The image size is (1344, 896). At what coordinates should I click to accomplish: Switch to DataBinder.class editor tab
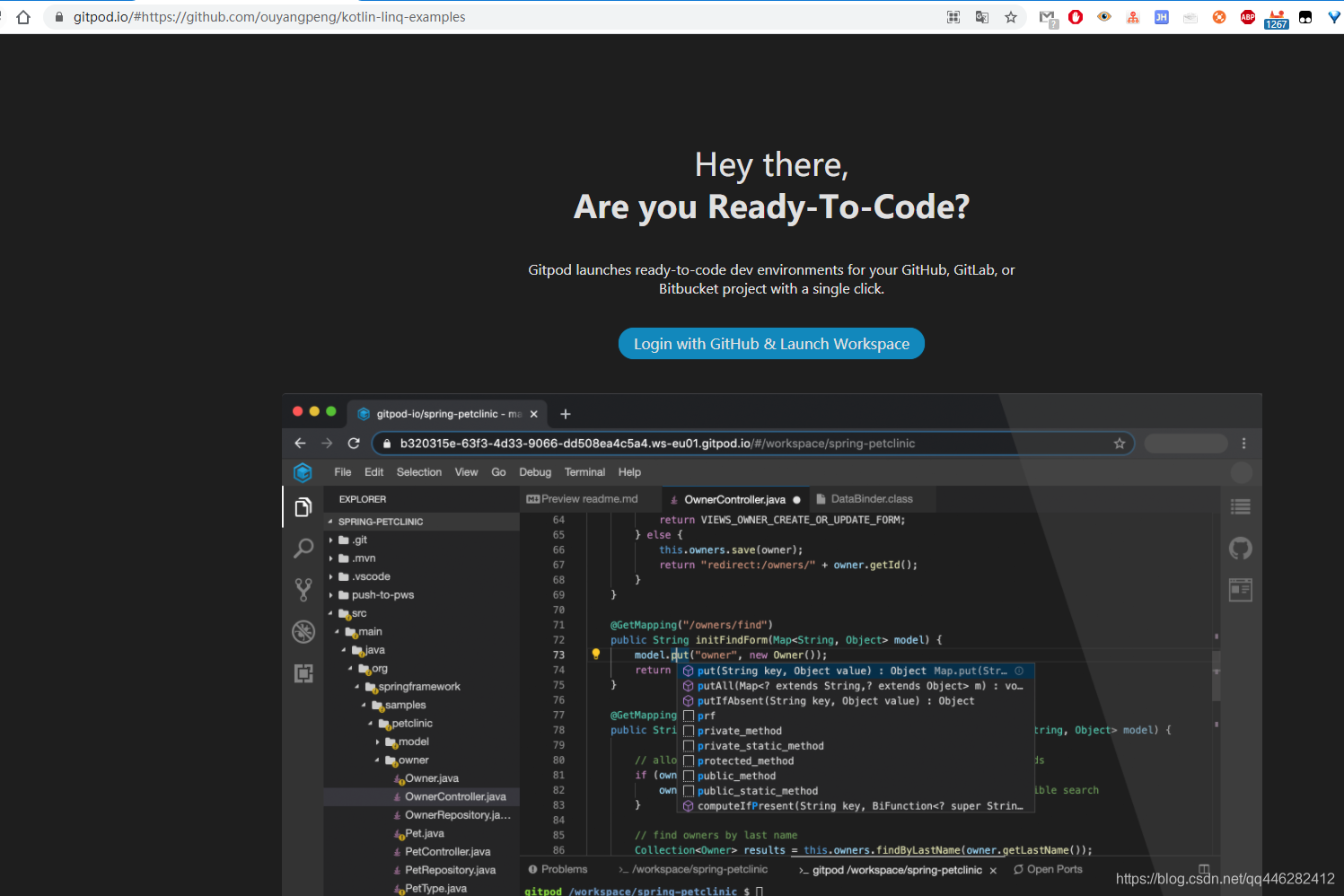point(871,499)
